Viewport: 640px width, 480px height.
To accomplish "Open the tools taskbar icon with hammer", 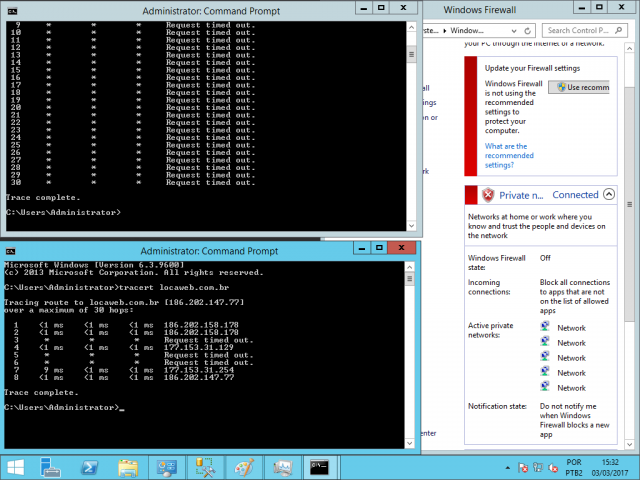I will [x=205, y=468].
